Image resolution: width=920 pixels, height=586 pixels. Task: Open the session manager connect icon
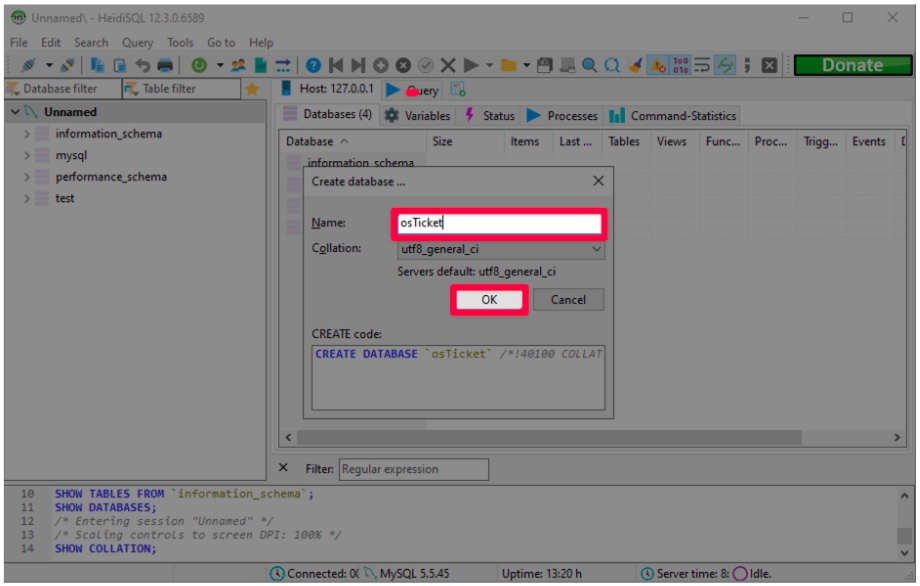point(28,65)
